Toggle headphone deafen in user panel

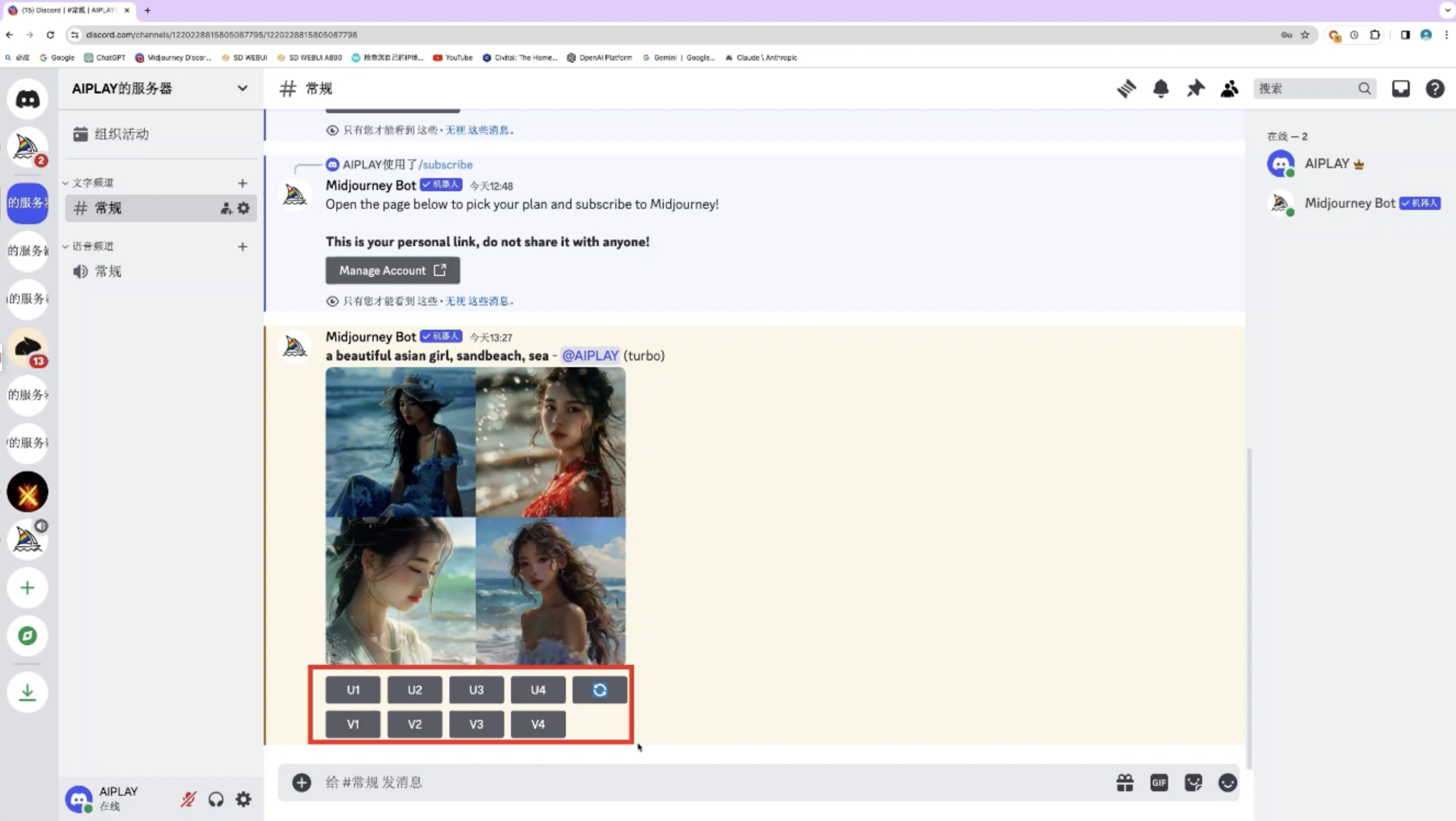click(216, 799)
